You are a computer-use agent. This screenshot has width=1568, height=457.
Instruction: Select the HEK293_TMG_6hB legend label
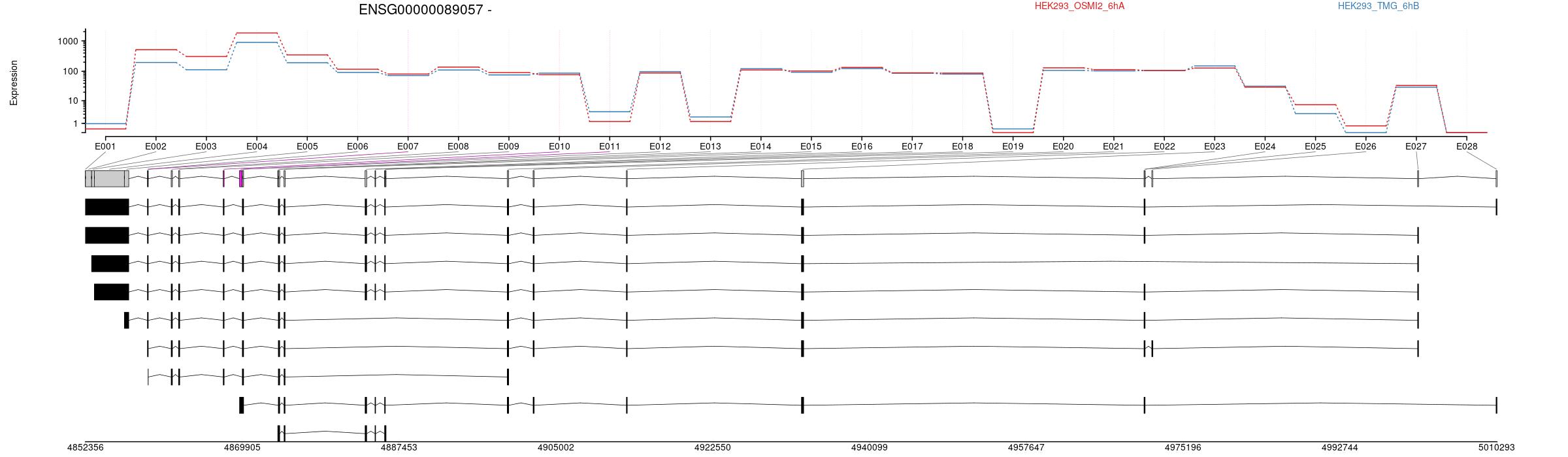[x=1379, y=7]
